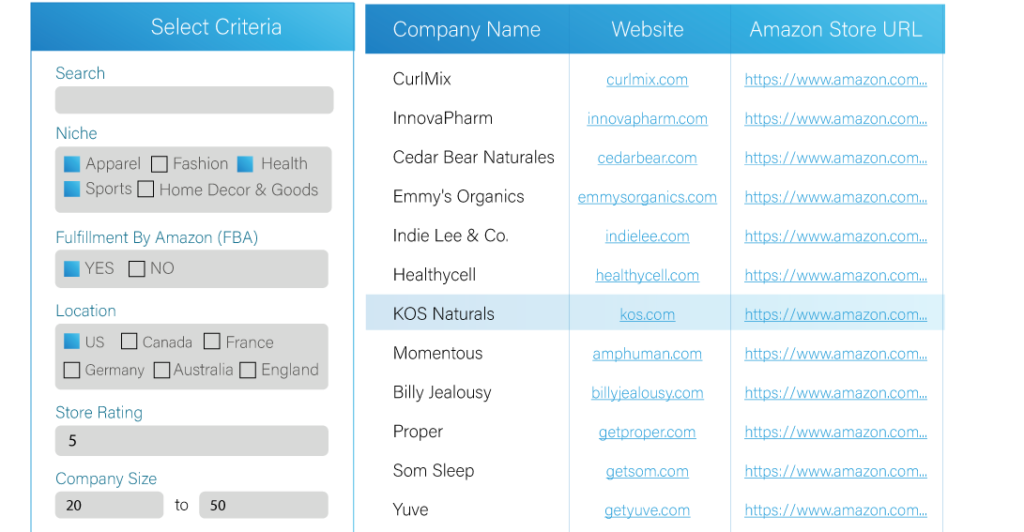Viewport: 1024px width, 532px height.
Task: Check the Home Decor & Goods checkbox
Action: tap(146, 189)
